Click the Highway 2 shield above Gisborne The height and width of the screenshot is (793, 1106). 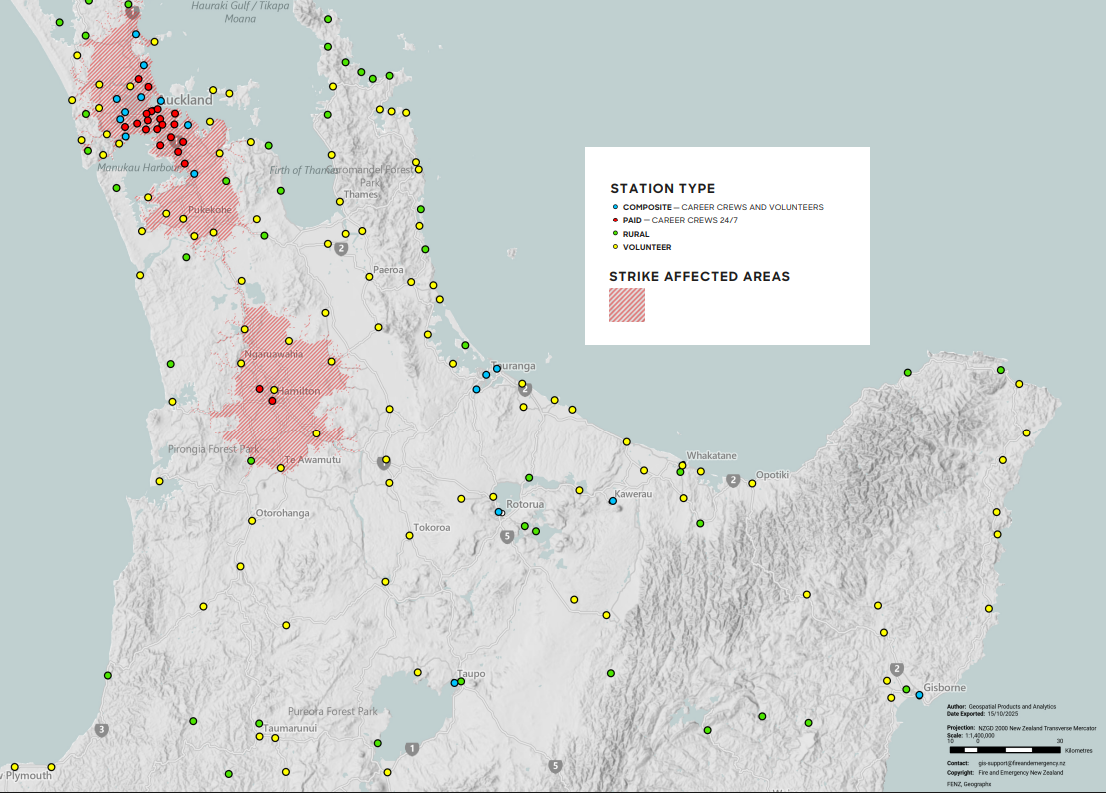point(897,669)
